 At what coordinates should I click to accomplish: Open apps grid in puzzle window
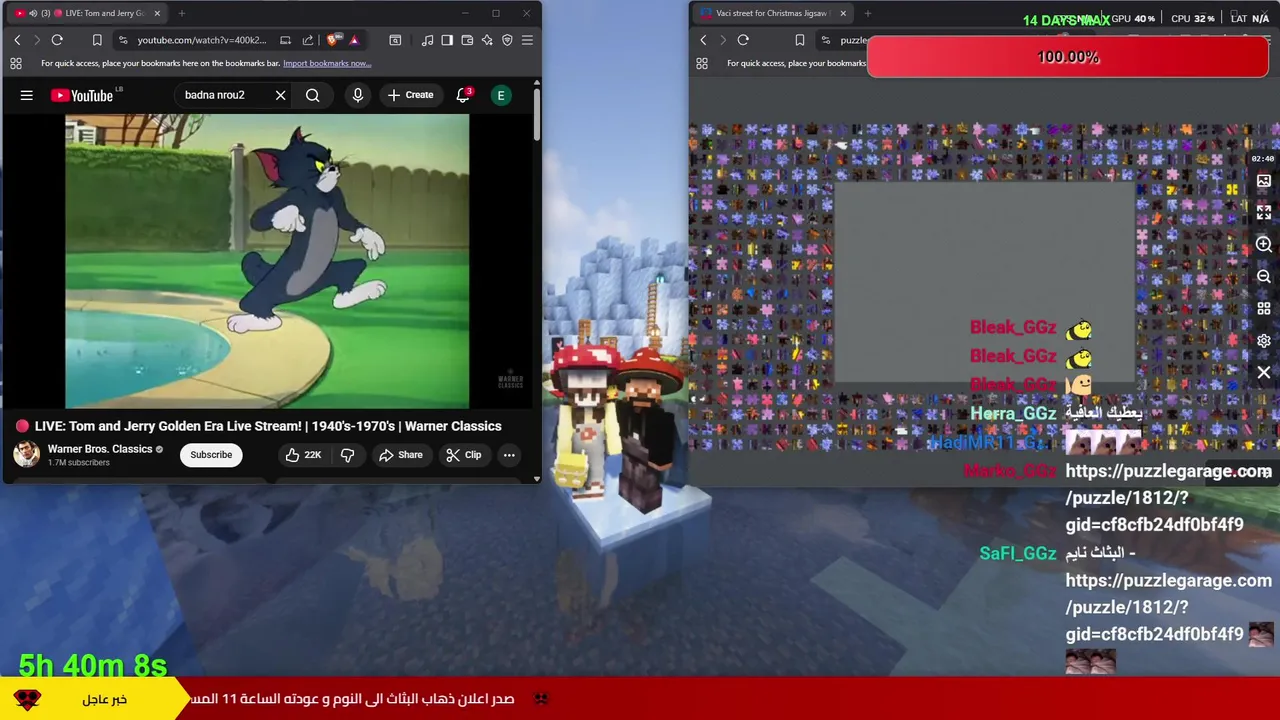[702, 63]
